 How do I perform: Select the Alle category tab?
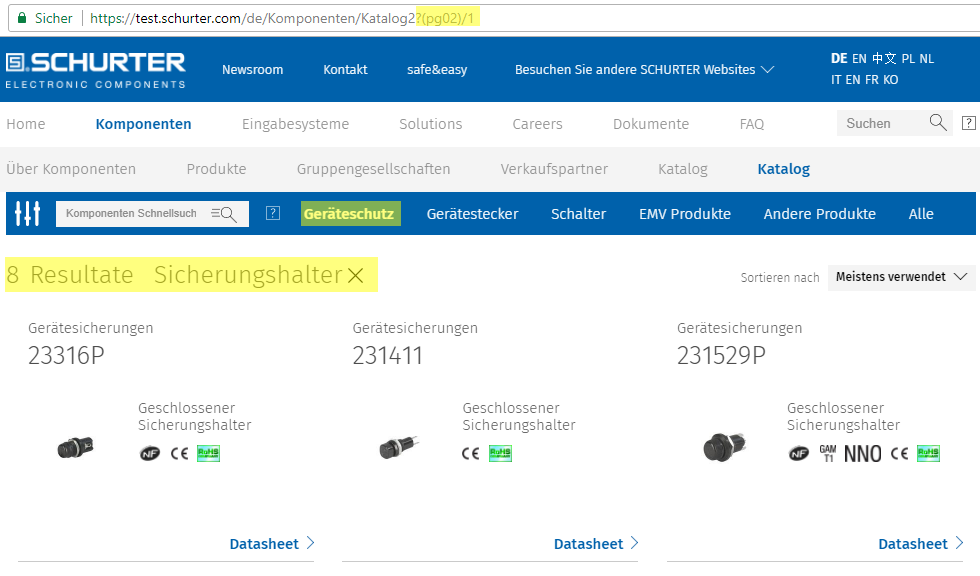click(921, 214)
